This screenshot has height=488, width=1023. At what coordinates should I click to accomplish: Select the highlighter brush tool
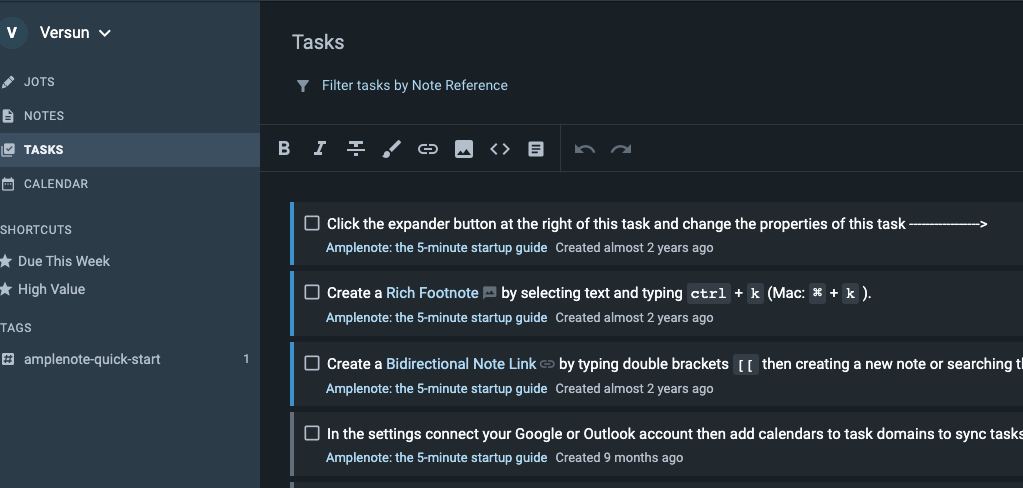tap(392, 149)
